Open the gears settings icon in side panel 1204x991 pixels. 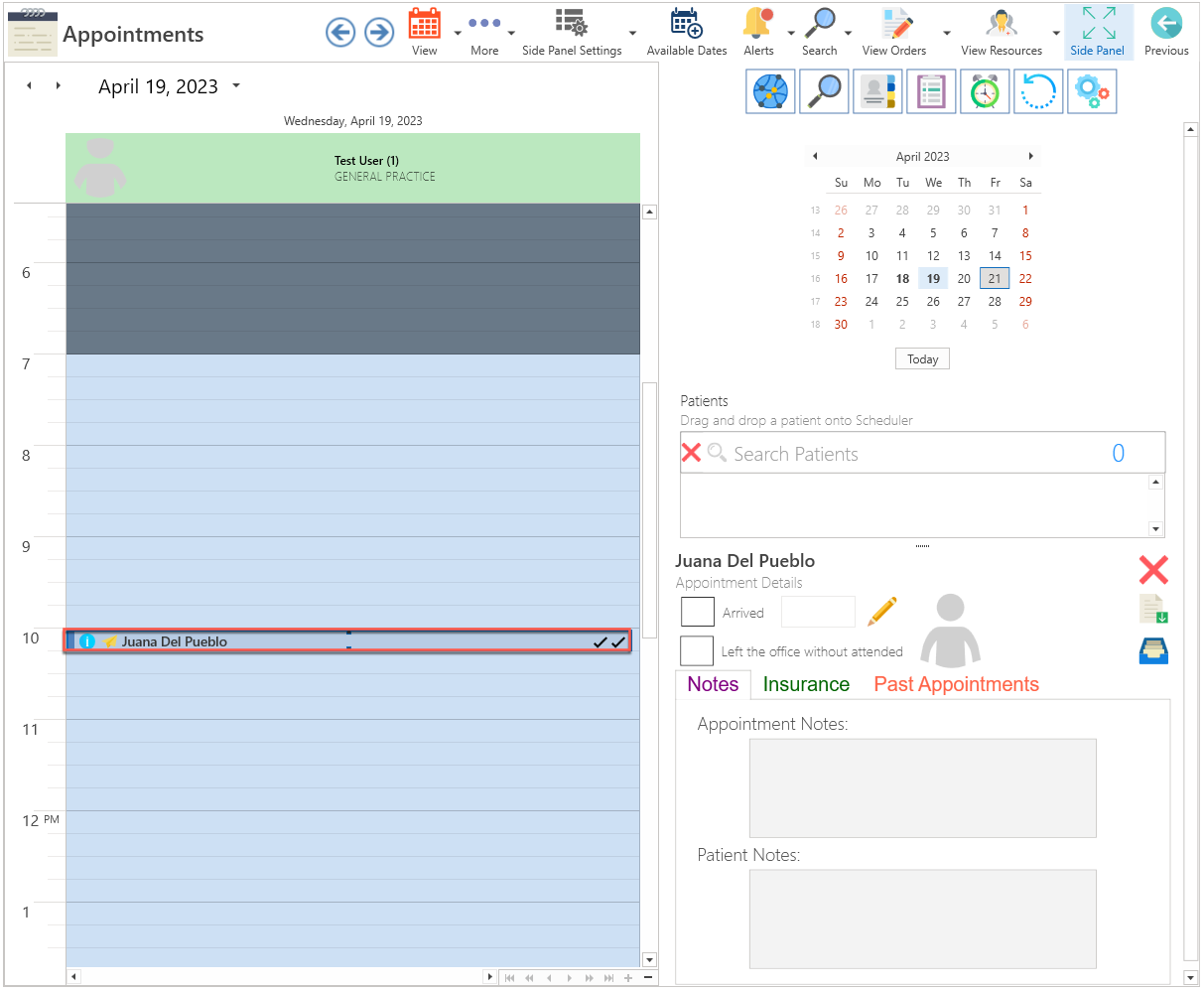[1093, 91]
